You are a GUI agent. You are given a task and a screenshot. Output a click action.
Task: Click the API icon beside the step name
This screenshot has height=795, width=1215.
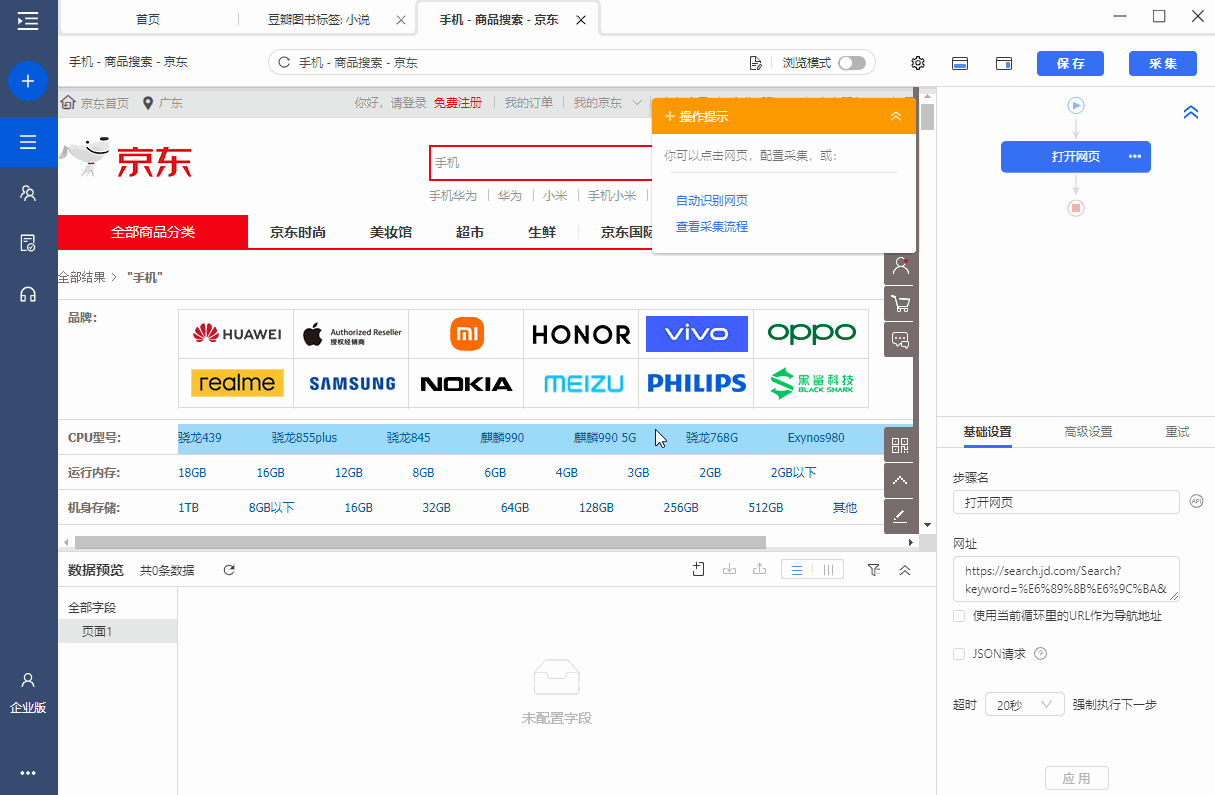(1196, 501)
